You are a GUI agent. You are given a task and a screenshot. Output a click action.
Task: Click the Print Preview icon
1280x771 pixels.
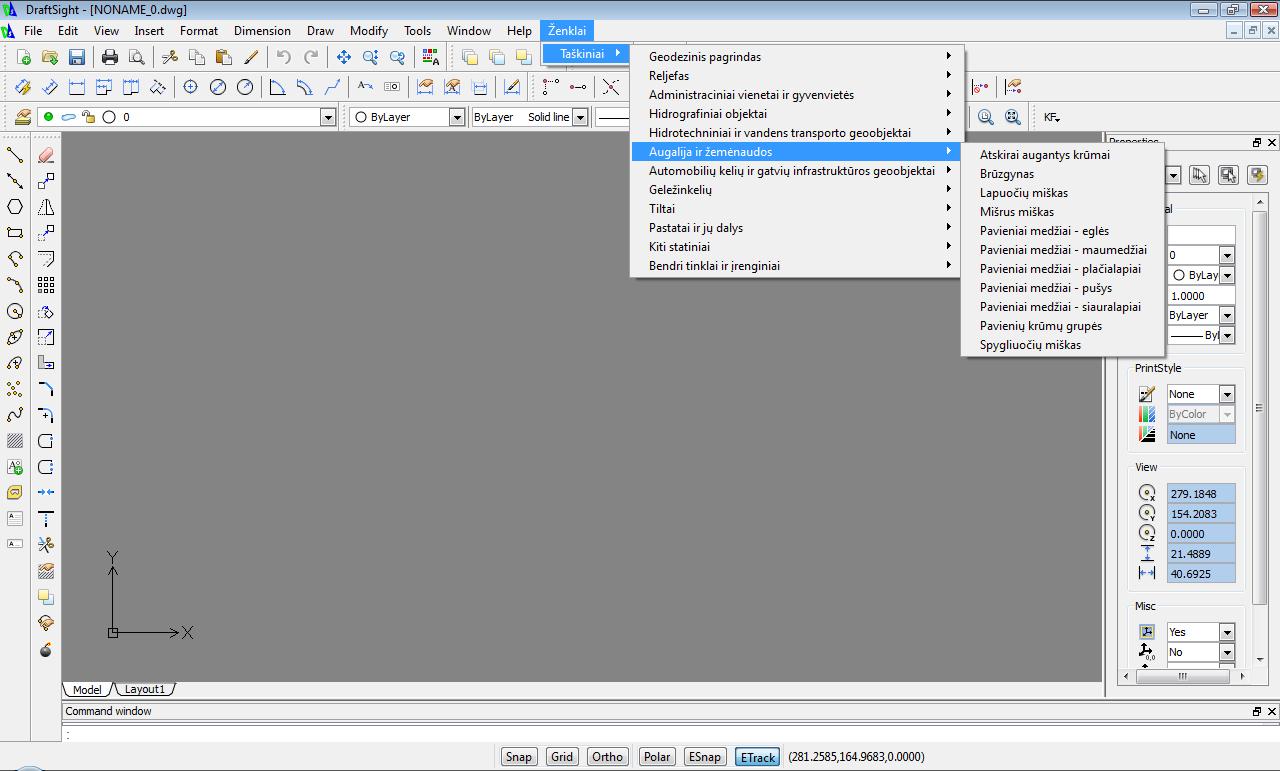pos(137,57)
